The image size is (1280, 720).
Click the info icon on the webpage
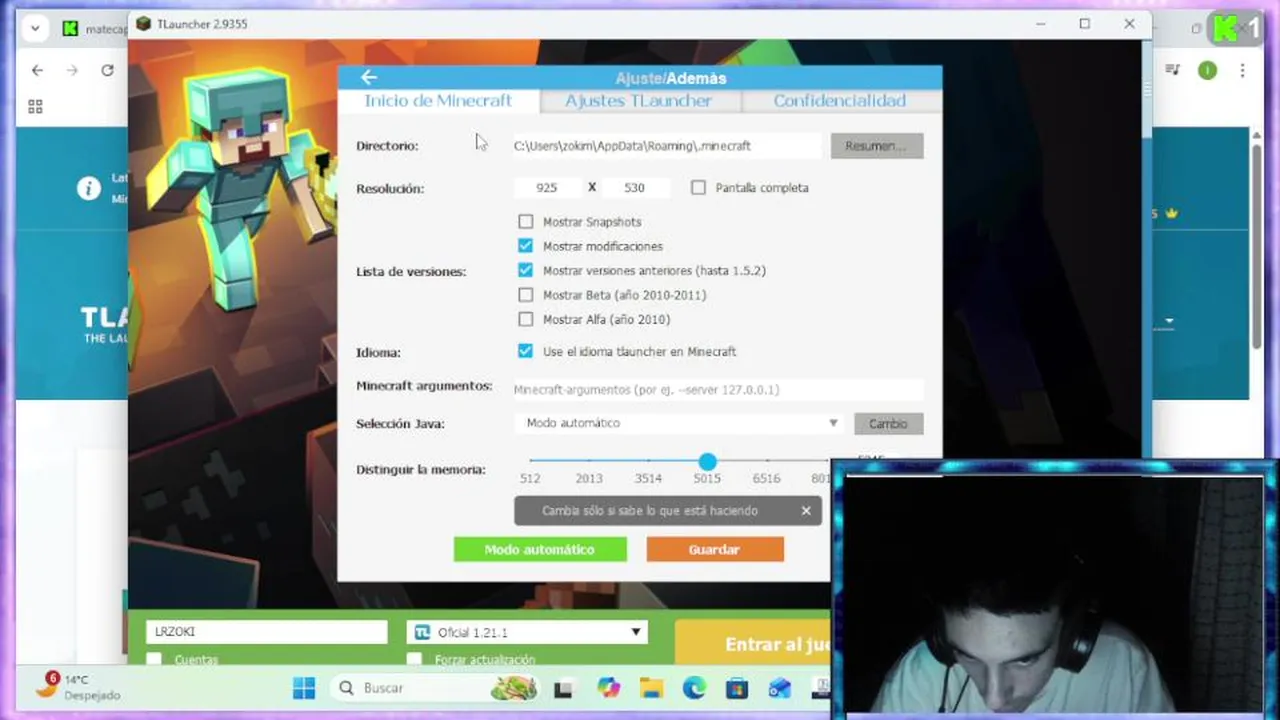tap(89, 188)
